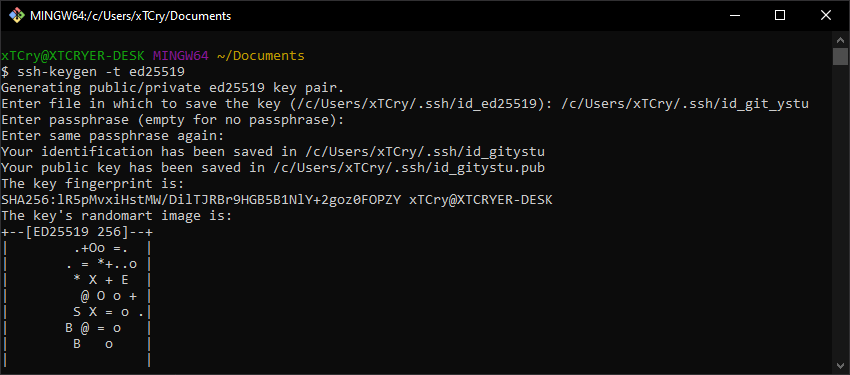
Task: Click the Enter passphrase (empty for no passphrase) line
Action: pyautogui.click(x=172, y=120)
